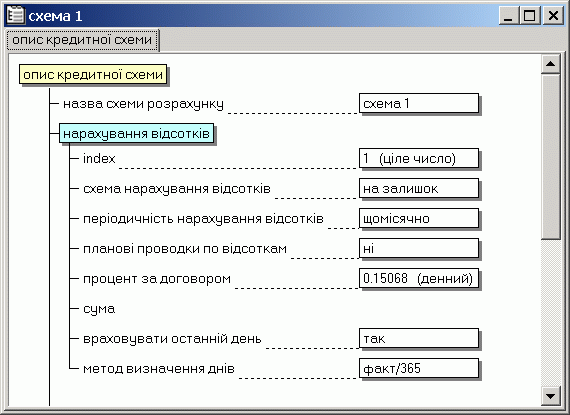Open the 'факт/365' day method field

tap(419, 368)
